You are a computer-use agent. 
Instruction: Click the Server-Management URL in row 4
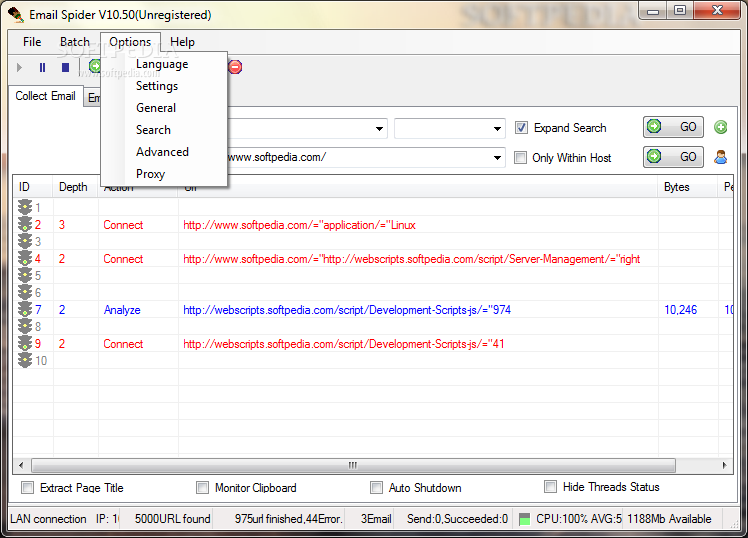coord(412,259)
